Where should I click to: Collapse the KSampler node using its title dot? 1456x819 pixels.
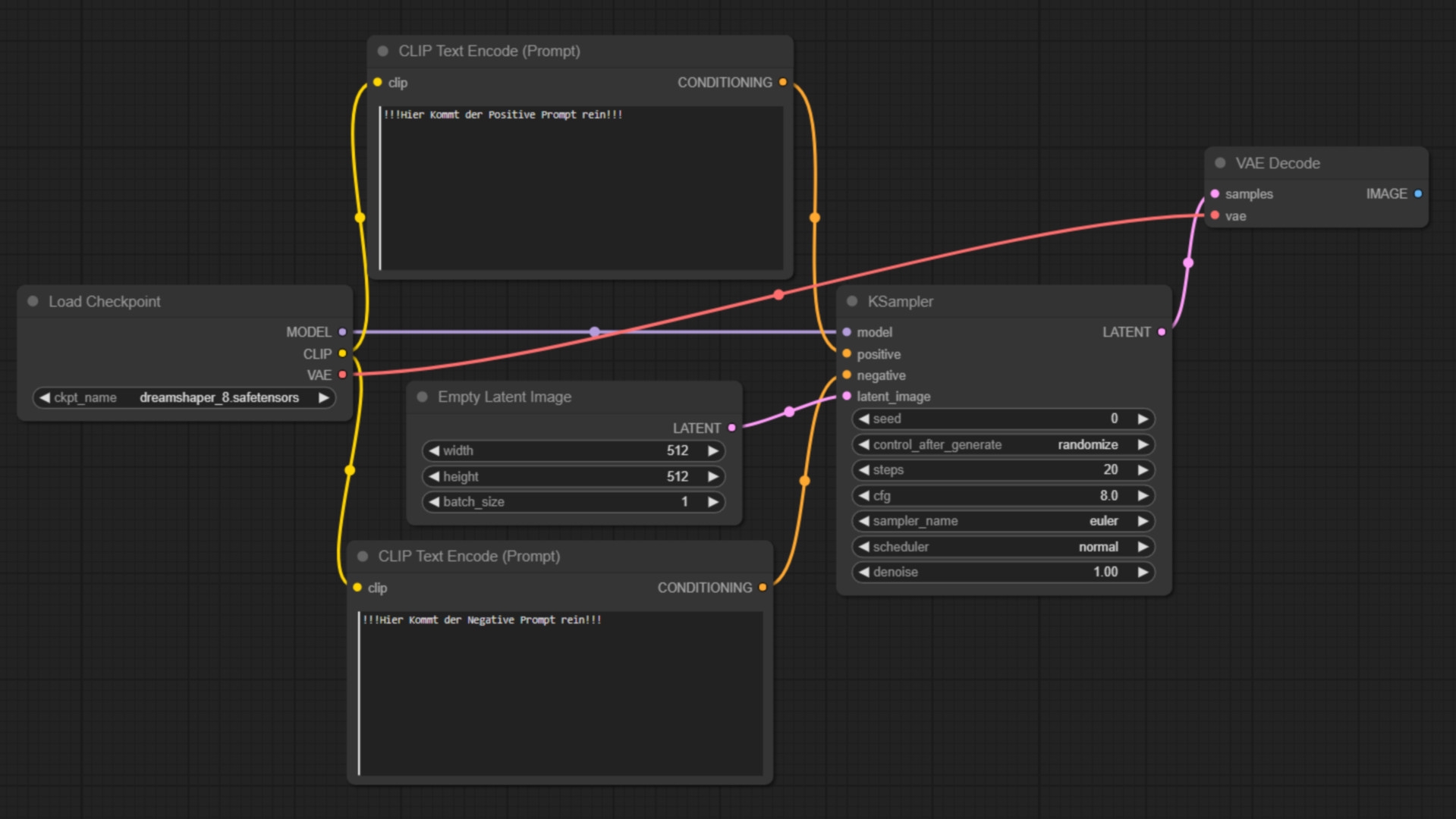click(852, 302)
